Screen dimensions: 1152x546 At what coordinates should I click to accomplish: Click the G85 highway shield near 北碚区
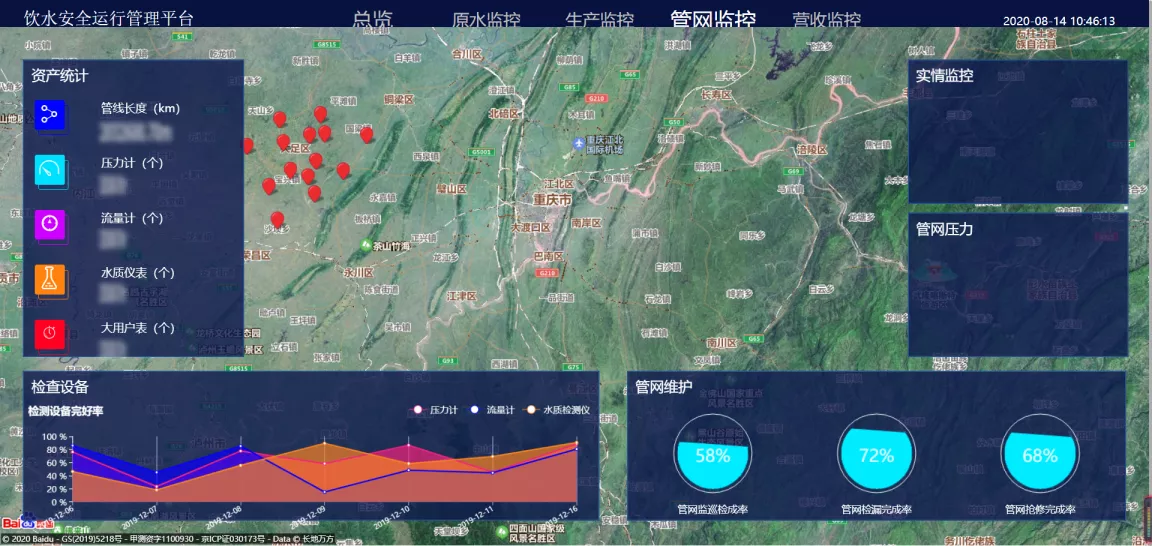(x=569, y=87)
